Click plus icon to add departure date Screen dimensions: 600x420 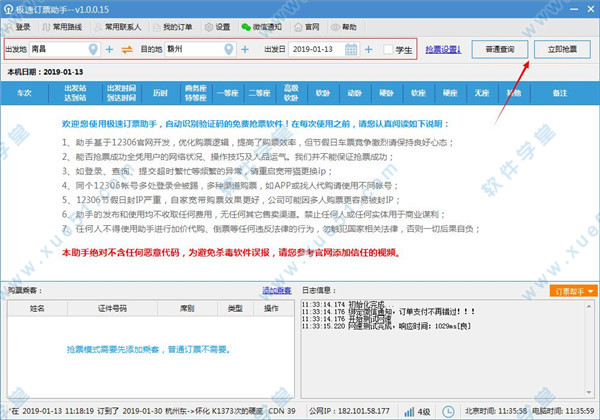point(368,48)
